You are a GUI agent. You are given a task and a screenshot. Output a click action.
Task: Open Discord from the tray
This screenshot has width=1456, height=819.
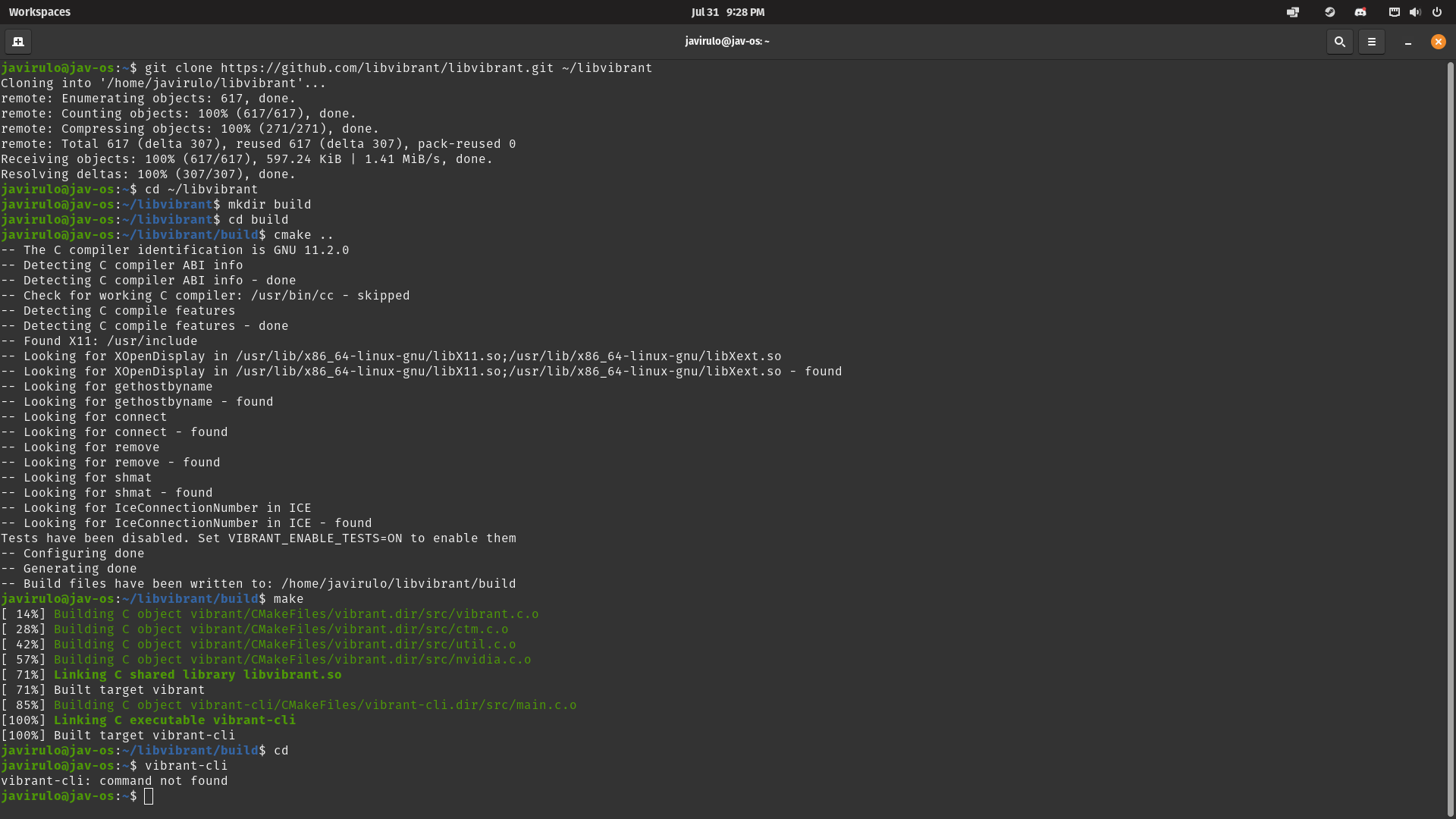click(1360, 12)
